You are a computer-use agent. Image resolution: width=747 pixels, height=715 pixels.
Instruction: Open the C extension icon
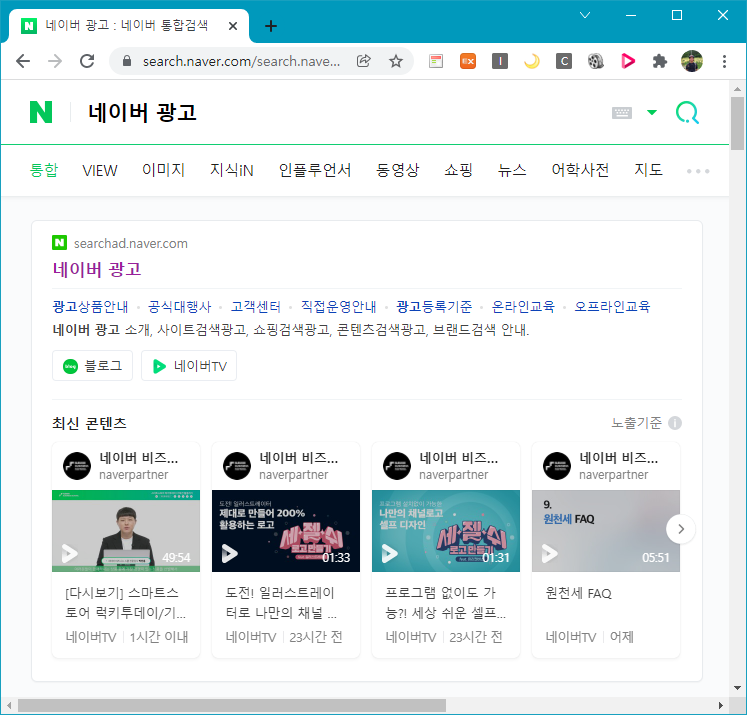click(564, 61)
